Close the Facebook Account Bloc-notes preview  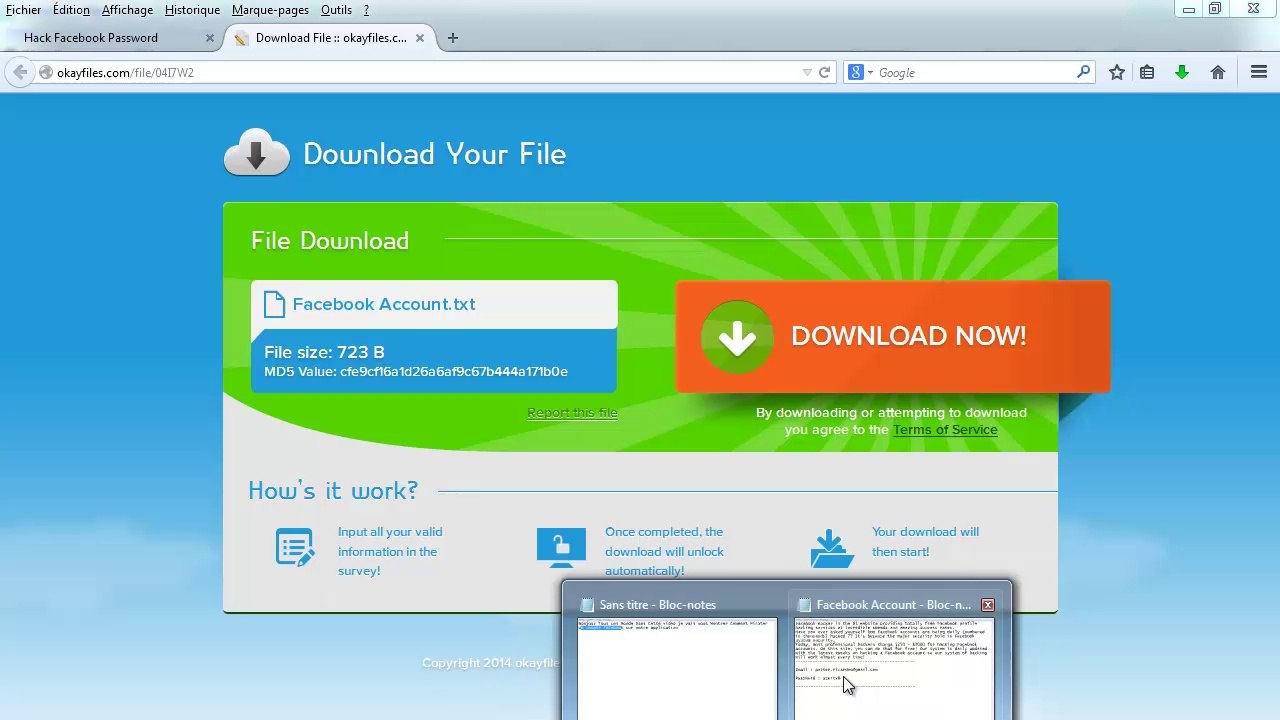(988, 605)
